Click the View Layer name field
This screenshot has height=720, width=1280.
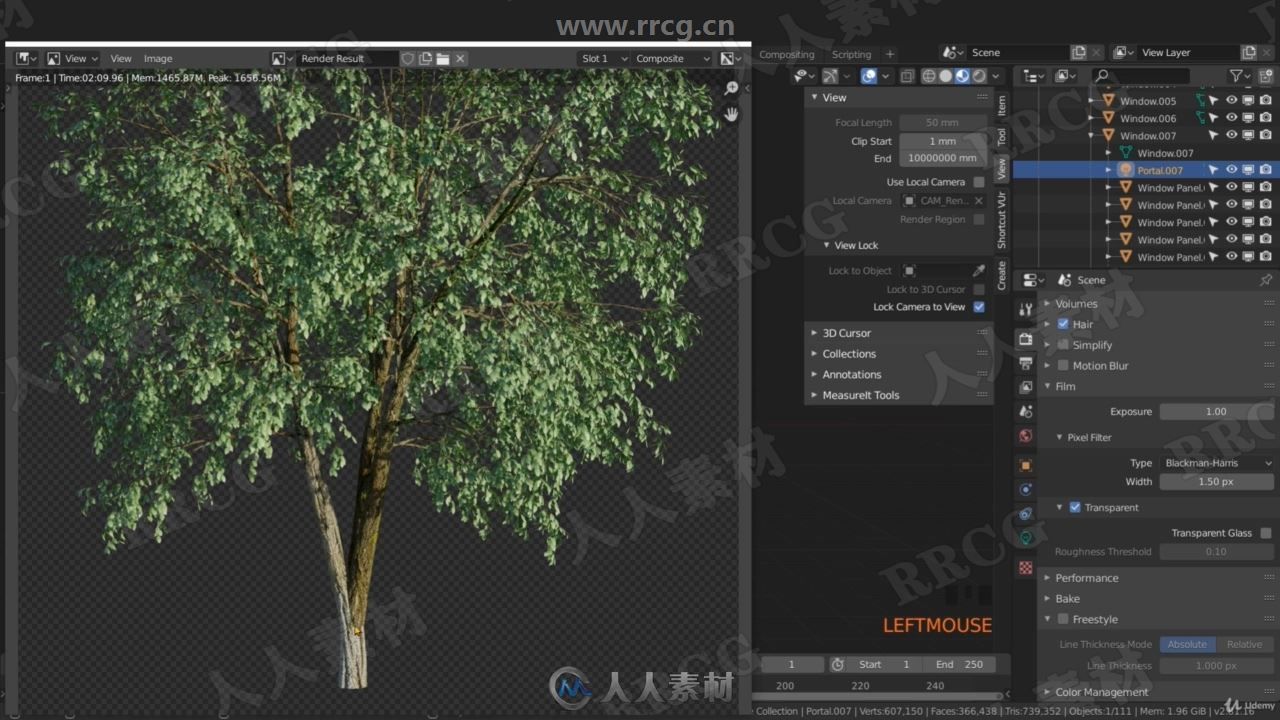(1188, 53)
